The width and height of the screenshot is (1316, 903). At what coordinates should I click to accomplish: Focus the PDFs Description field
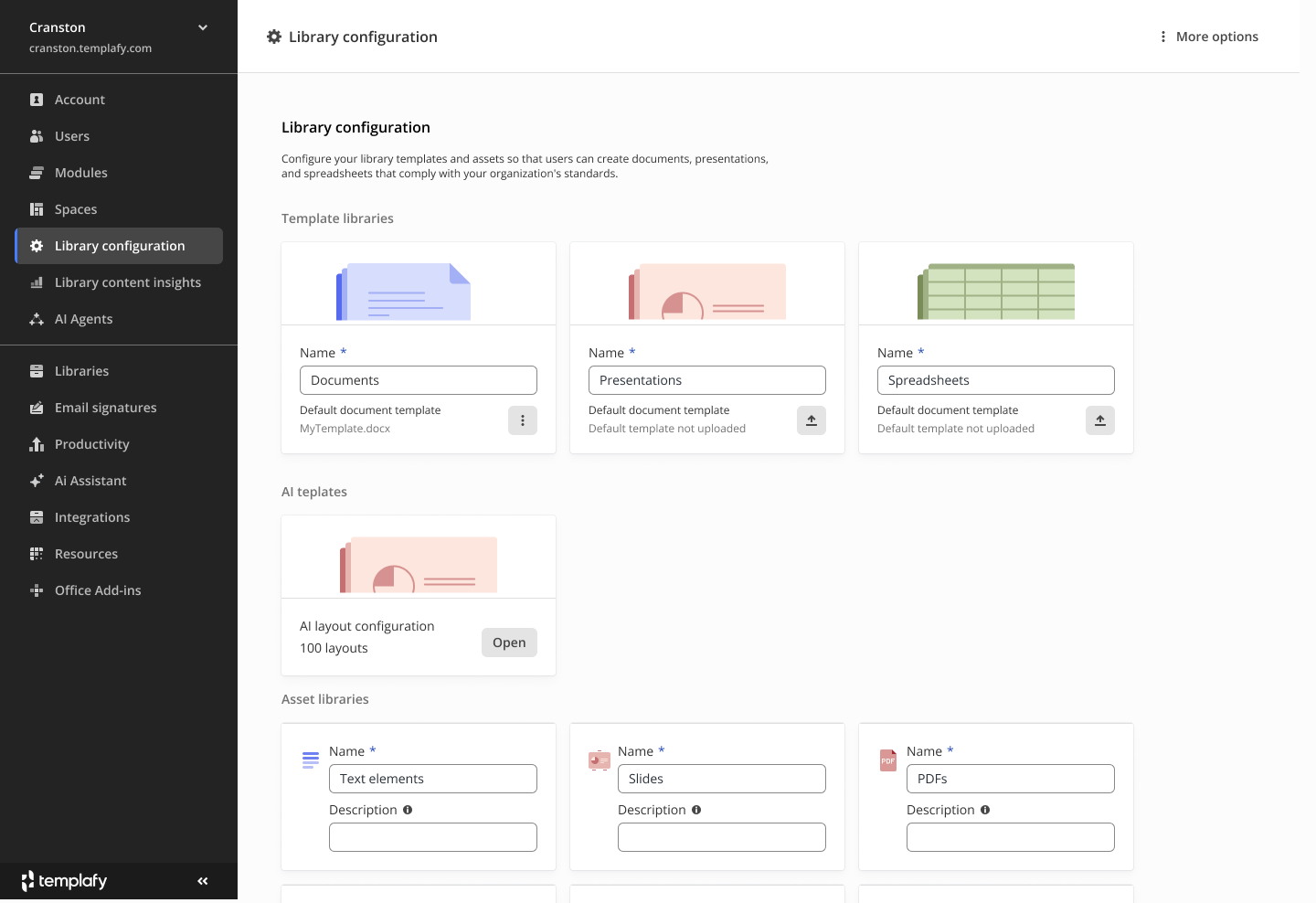point(1011,837)
